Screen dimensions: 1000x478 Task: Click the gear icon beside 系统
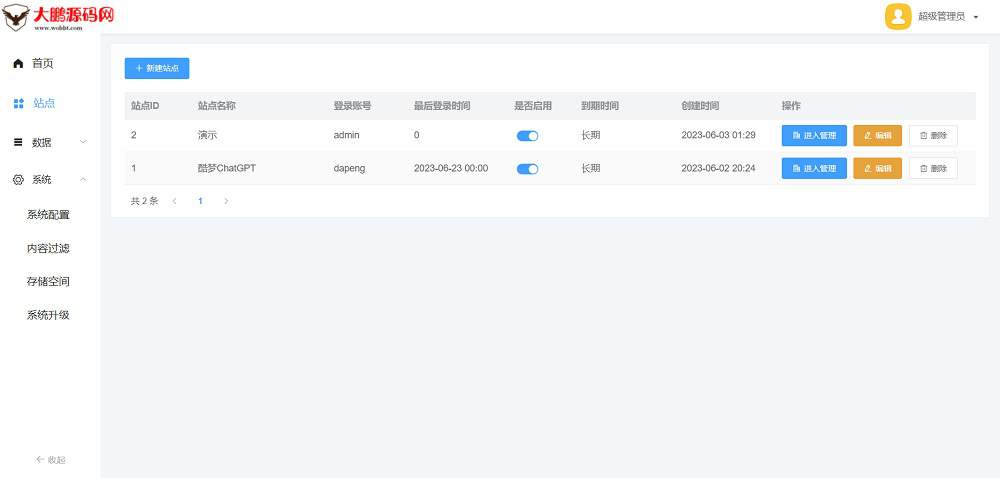coord(18,180)
